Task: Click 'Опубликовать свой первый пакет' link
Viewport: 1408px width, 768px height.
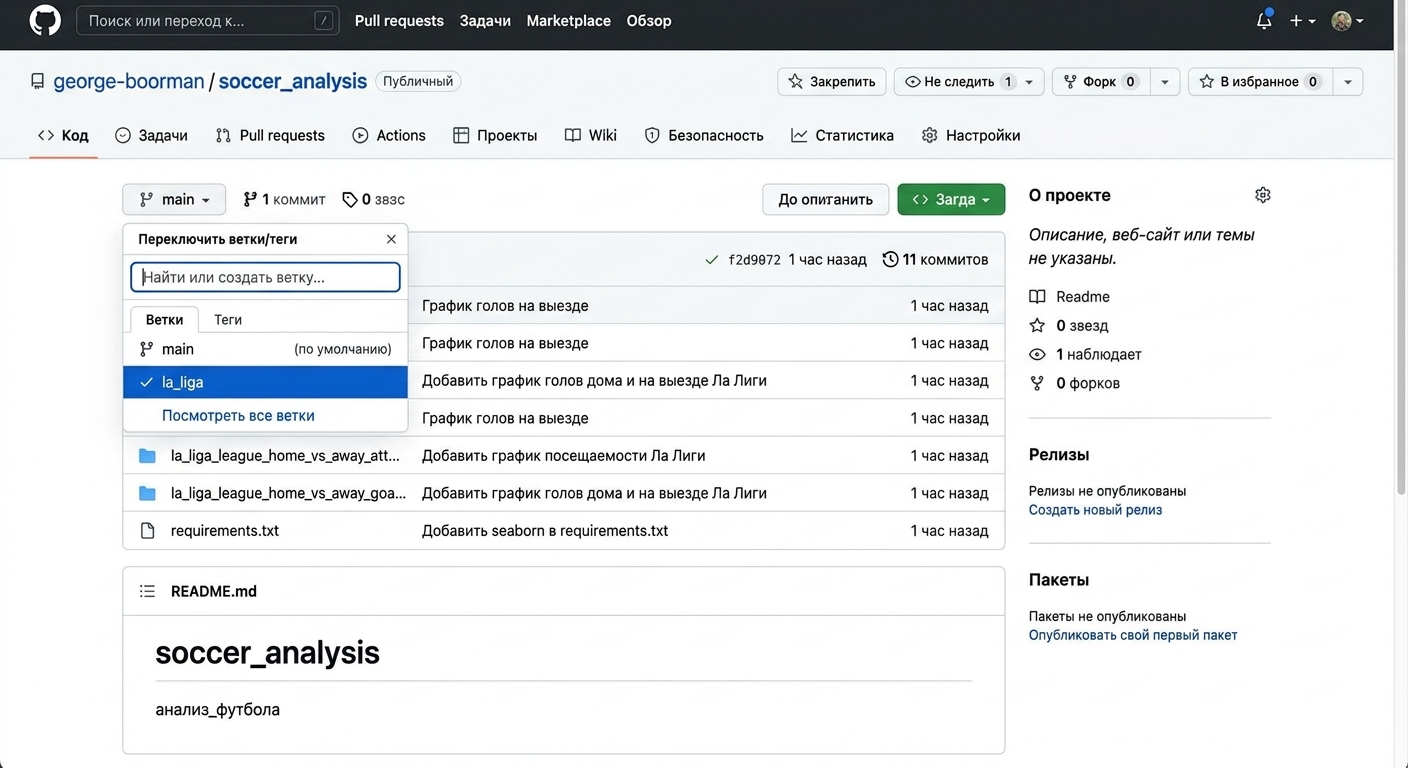Action: click(x=1133, y=635)
